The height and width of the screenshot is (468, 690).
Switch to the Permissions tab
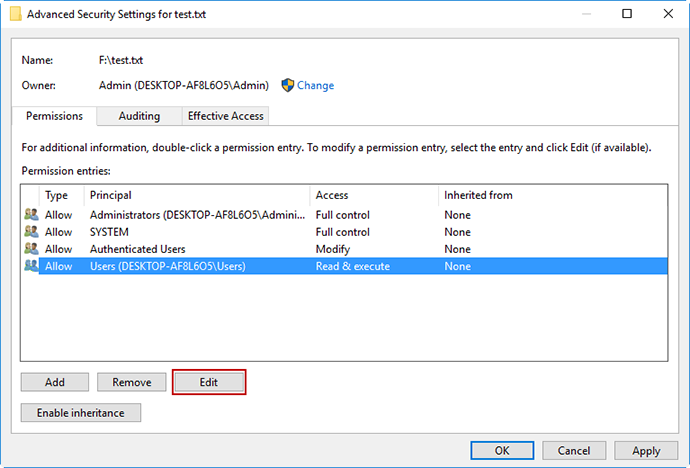click(x=55, y=116)
